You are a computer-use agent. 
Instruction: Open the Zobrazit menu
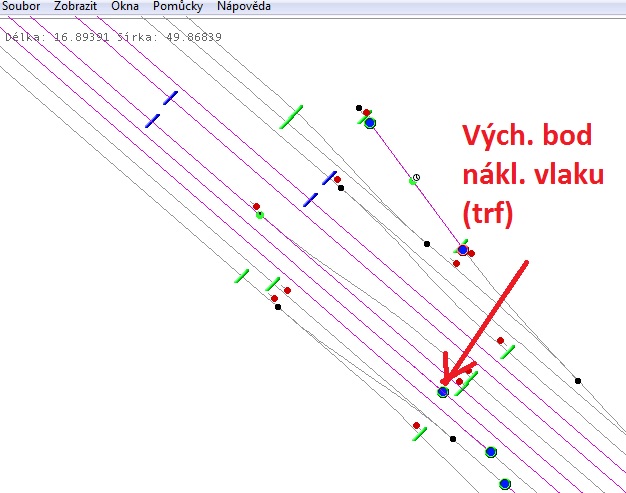point(75,6)
